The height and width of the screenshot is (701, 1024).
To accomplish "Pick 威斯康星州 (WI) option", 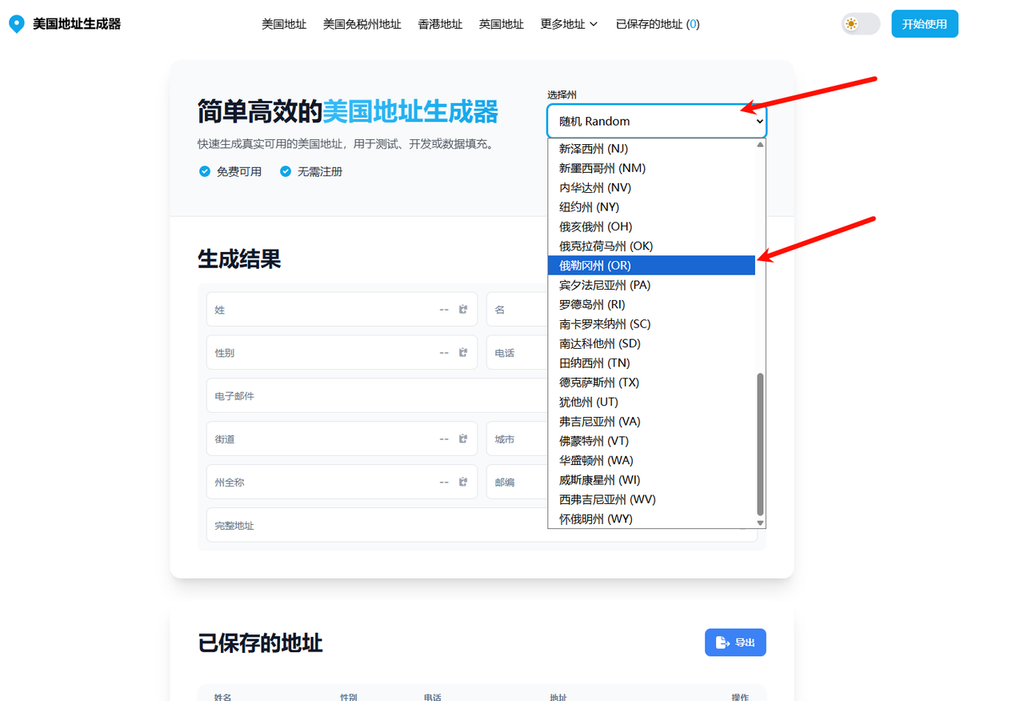I will click(x=651, y=480).
